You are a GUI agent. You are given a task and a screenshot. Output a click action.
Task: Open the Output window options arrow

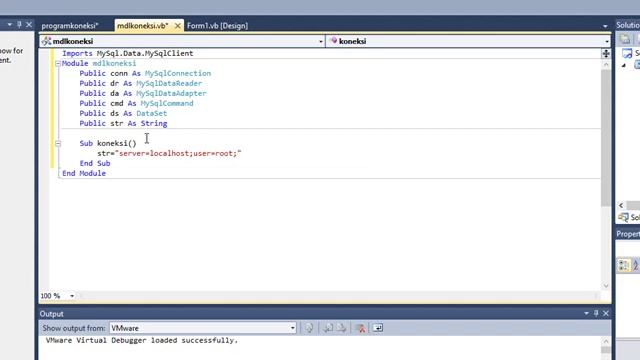point(586,313)
